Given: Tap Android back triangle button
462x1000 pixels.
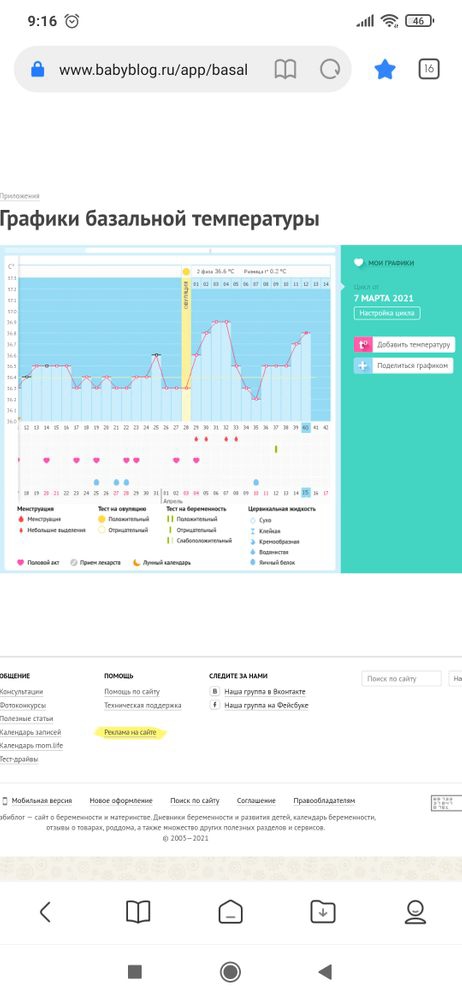Looking at the screenshot, I should (x=325, y=971).
